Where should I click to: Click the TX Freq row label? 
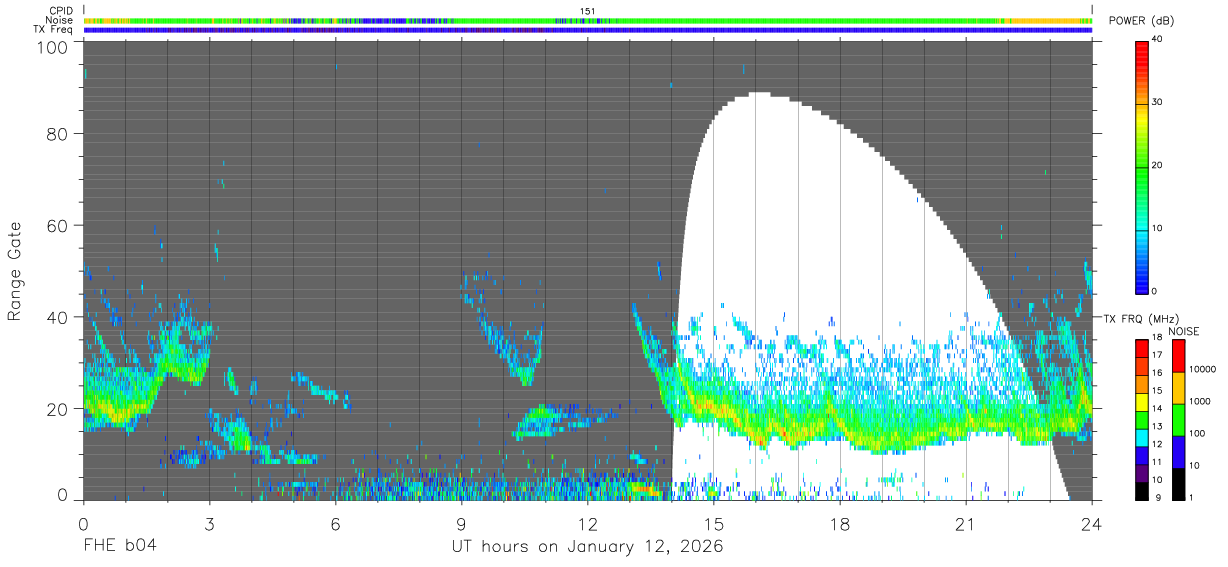[x=54, y=30]
